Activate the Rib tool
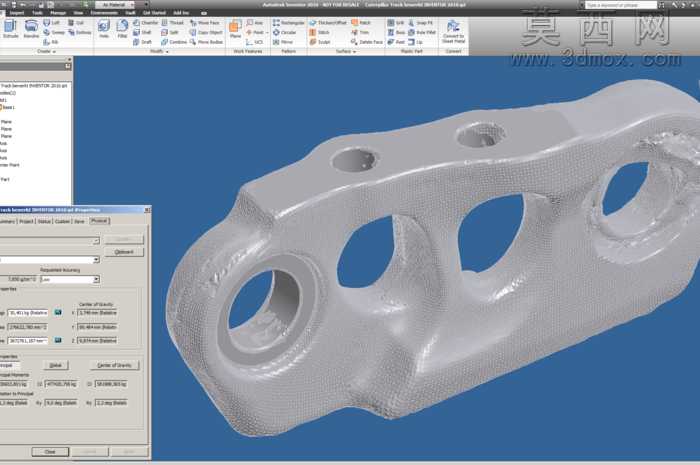700x465 pixels. click(51, 42)
